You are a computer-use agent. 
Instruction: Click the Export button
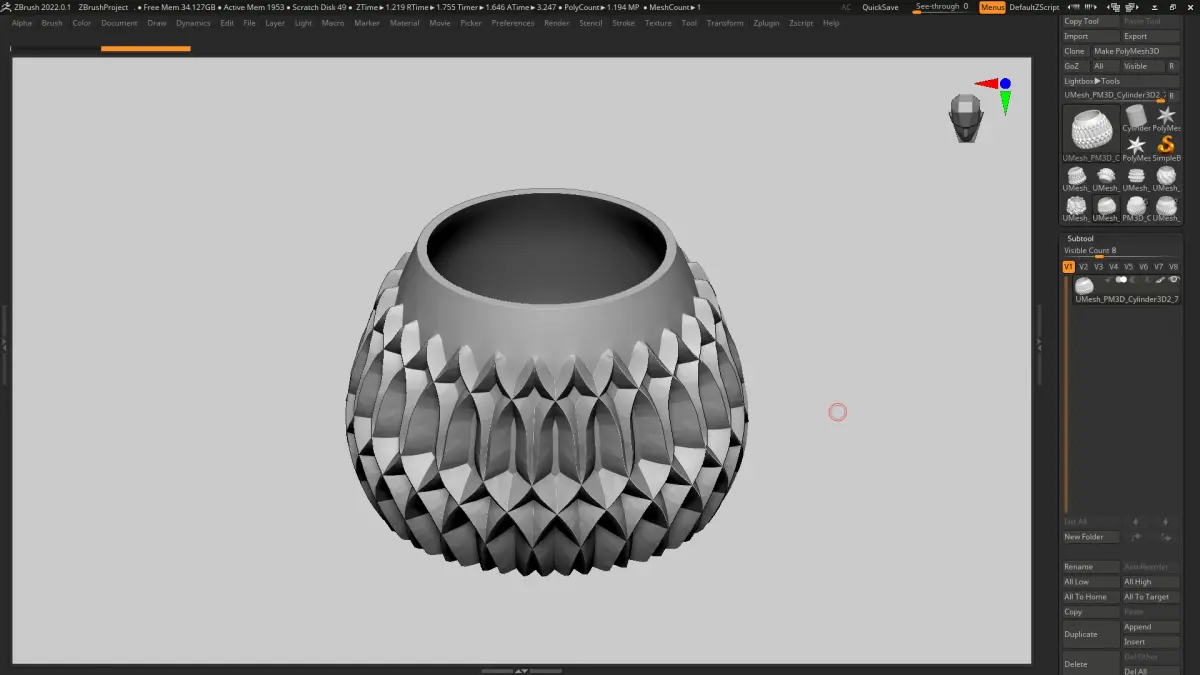pos(1151,36)
